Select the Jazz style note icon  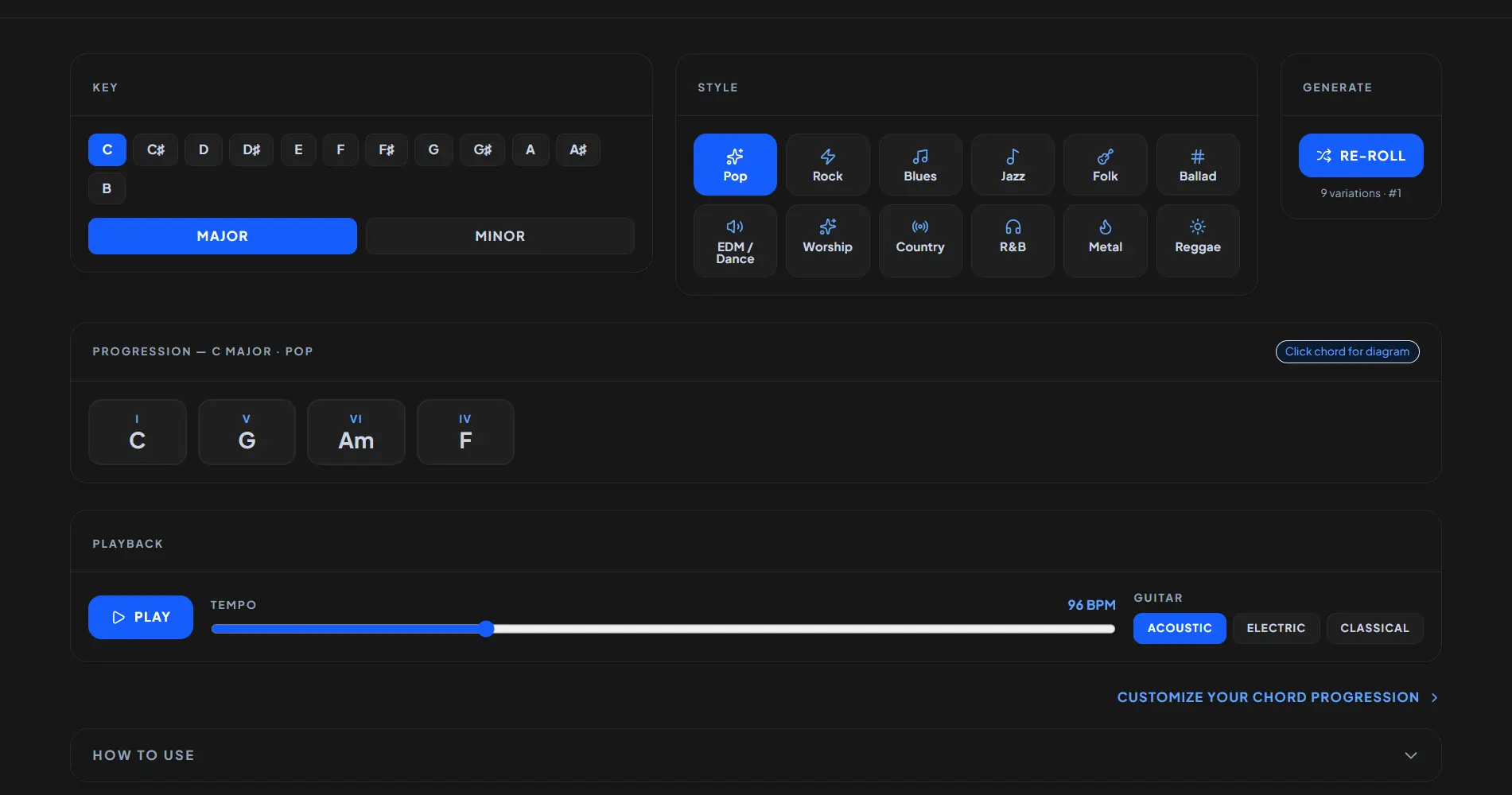pos(1013,156)
